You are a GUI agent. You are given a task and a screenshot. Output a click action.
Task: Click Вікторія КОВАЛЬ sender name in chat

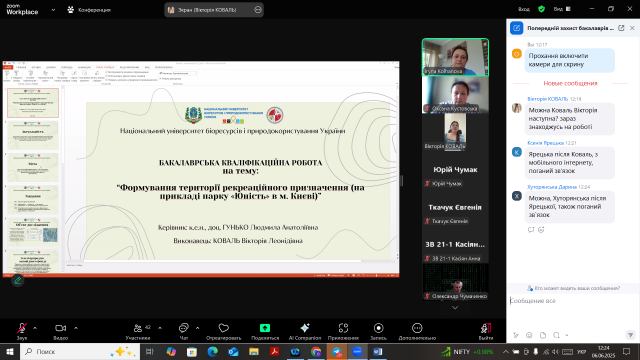click(x=547, y=99)
